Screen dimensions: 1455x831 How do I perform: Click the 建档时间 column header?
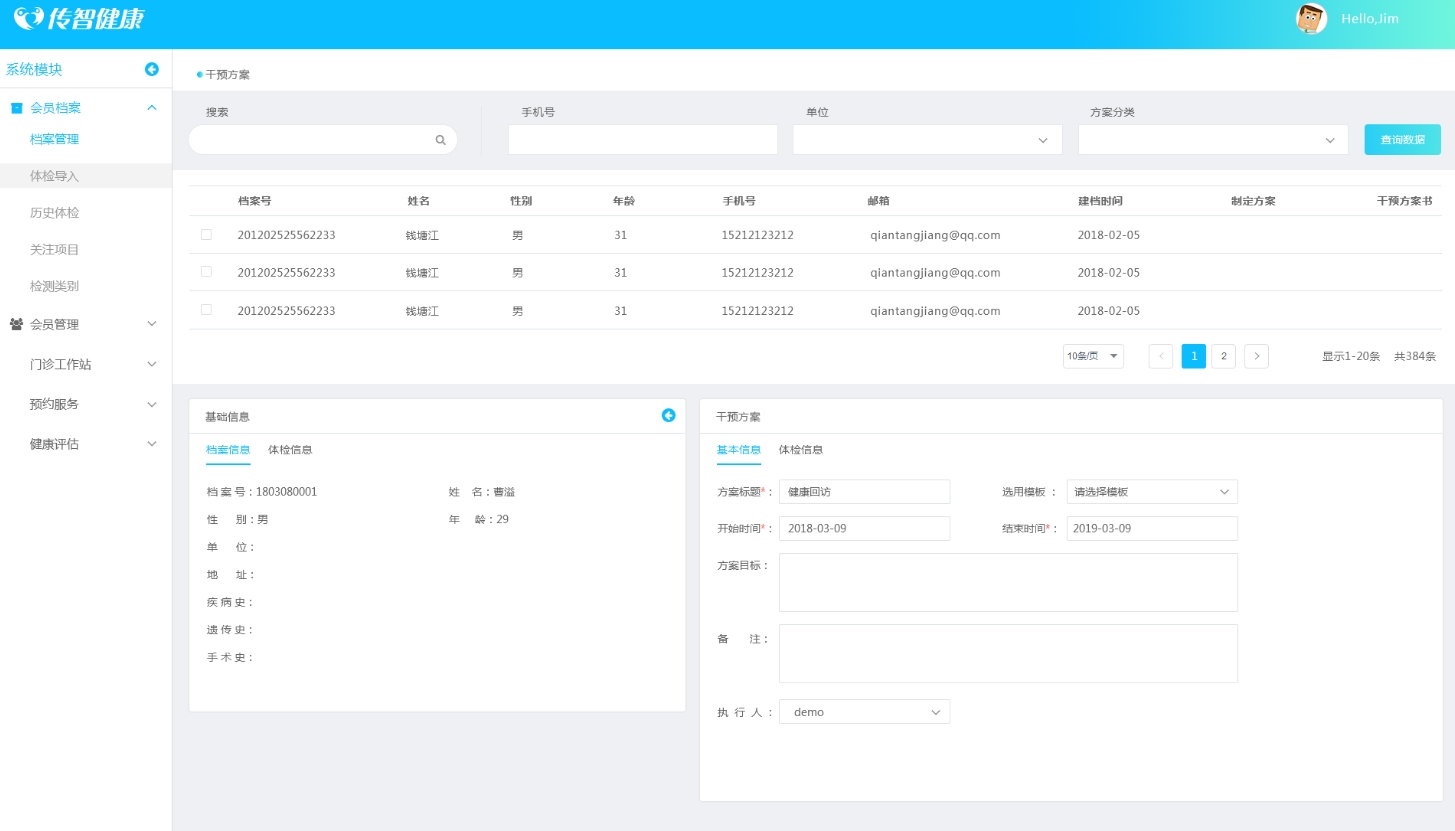[x=1100, y=201]
